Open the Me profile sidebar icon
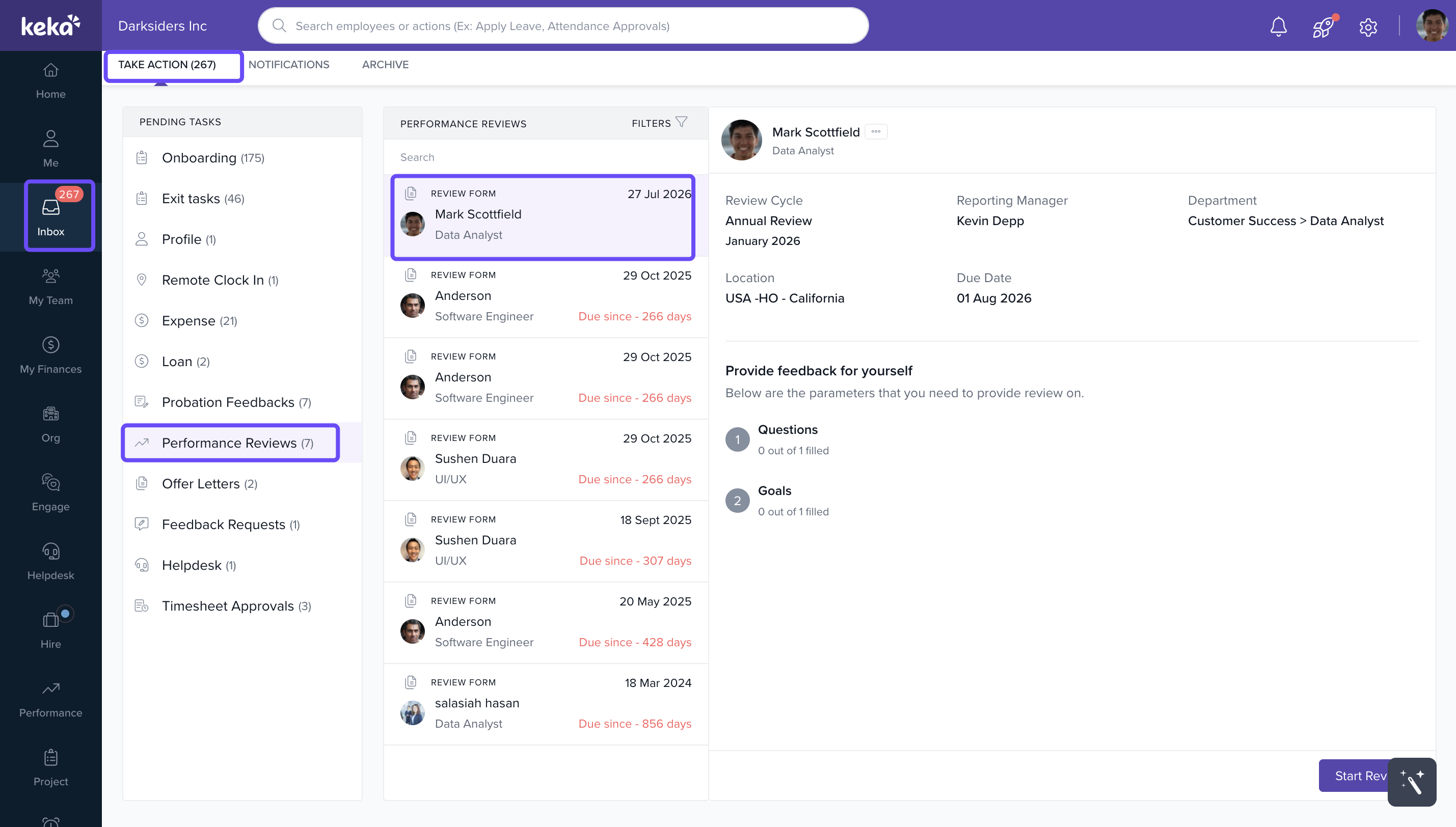This screenshot has width=1456, height=827. click(x=50, y=139)
